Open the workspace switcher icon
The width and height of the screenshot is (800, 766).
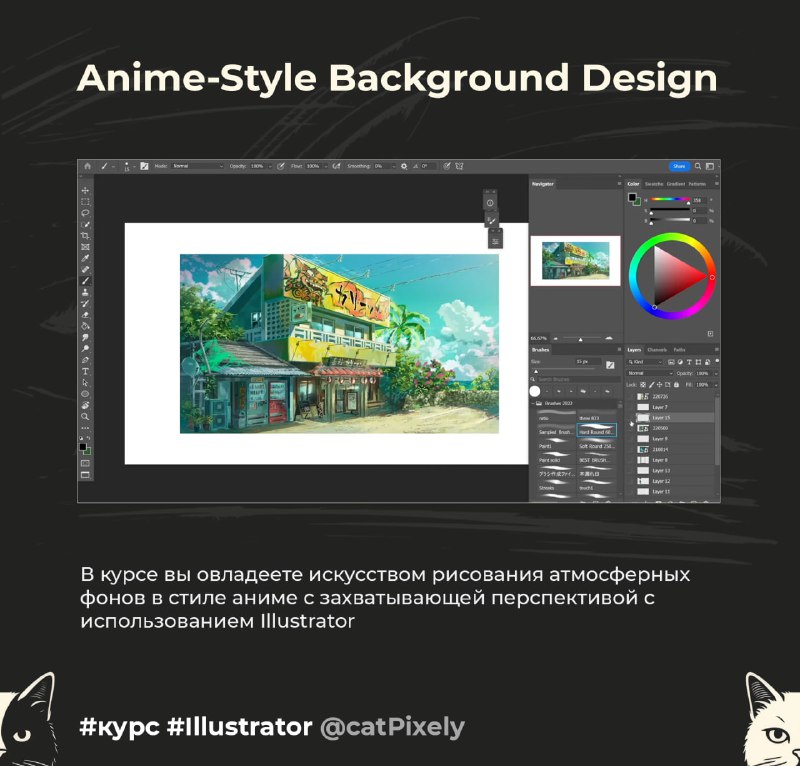point(710,166)
